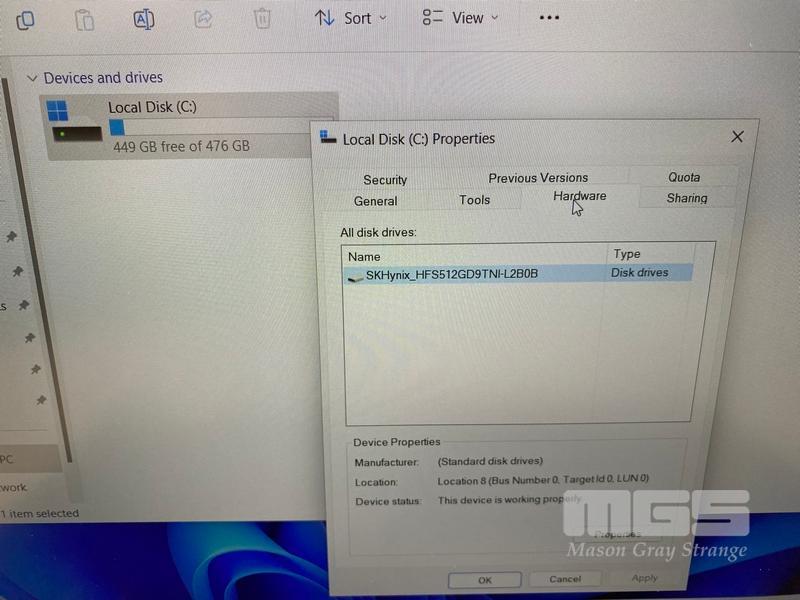This screenshot has width=800, height=600.
Task: Select the Tools tab
Action: 475,200
